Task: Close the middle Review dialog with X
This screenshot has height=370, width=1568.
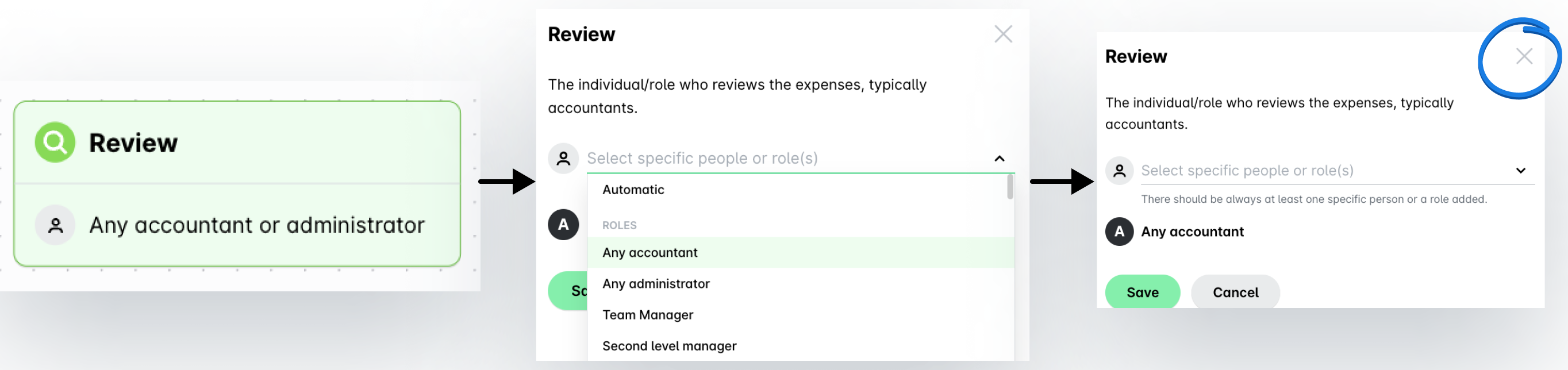Action: click(1003, 34)
